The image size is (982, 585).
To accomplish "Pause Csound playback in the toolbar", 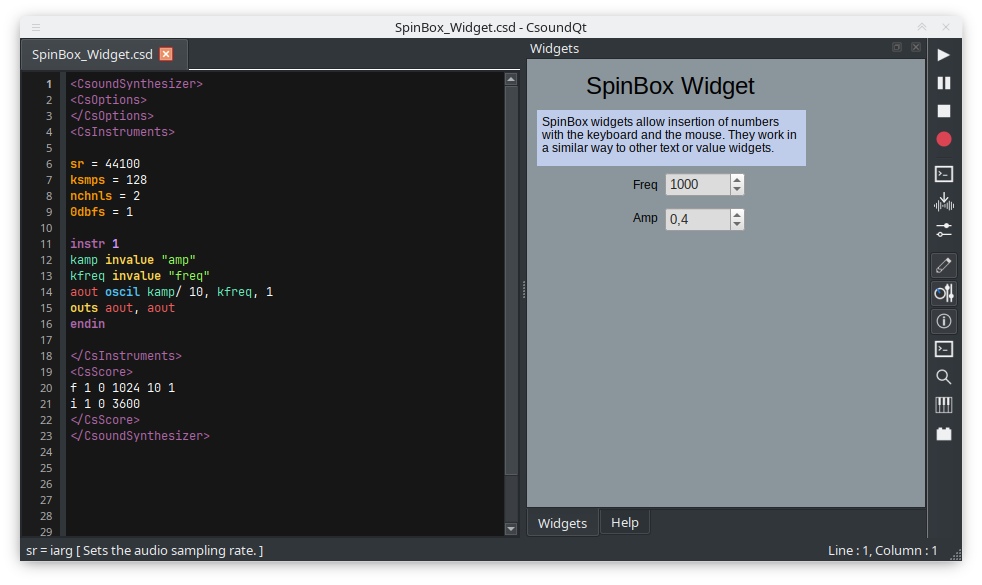I will [x=943, y=83].
